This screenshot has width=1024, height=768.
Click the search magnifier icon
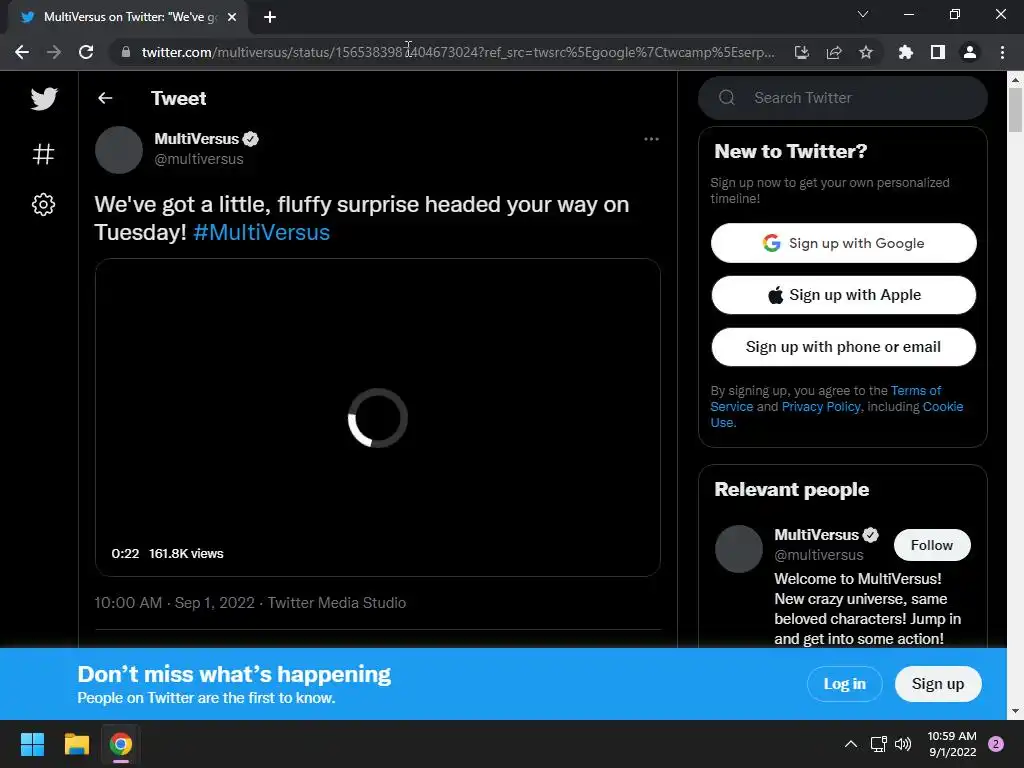[727, 98]
